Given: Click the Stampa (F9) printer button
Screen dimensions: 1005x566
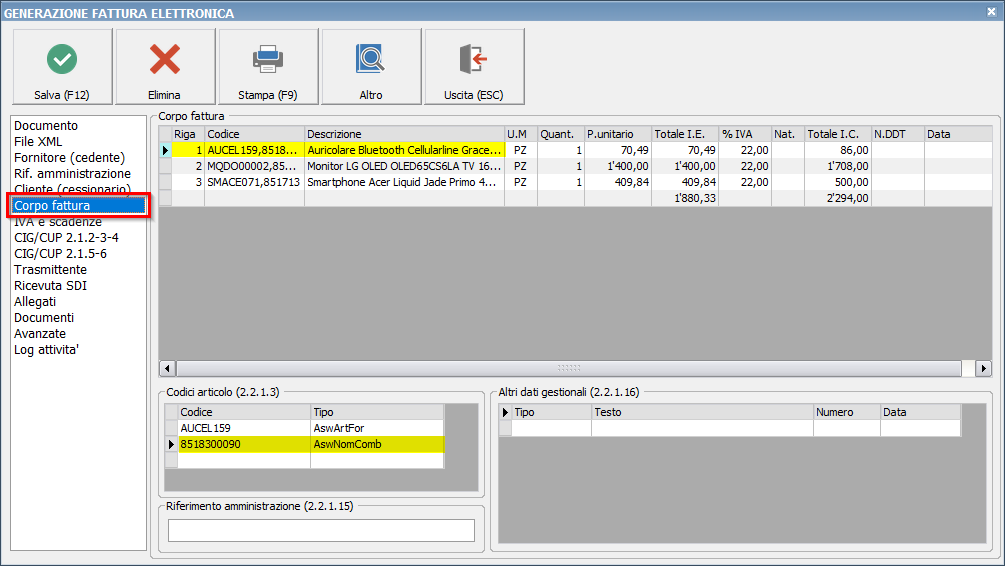Looking at the screenshot, I should click(x=268, y=67).
